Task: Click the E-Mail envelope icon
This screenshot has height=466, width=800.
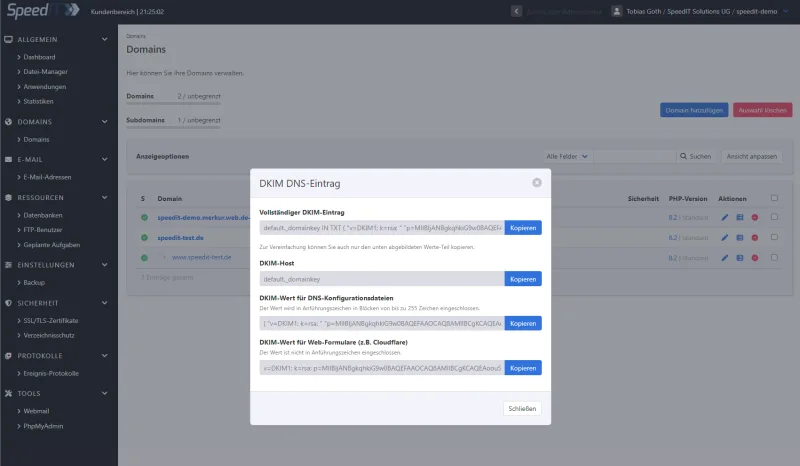Action: [8, 159]
